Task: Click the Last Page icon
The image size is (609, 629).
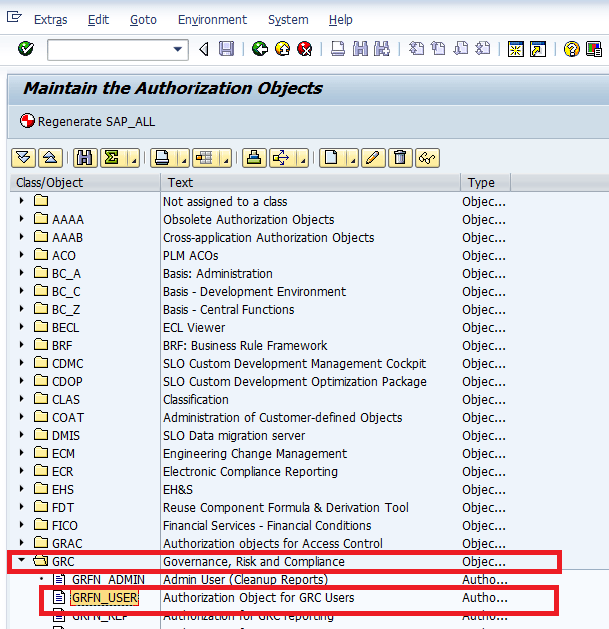Action: tap(483, 49)
